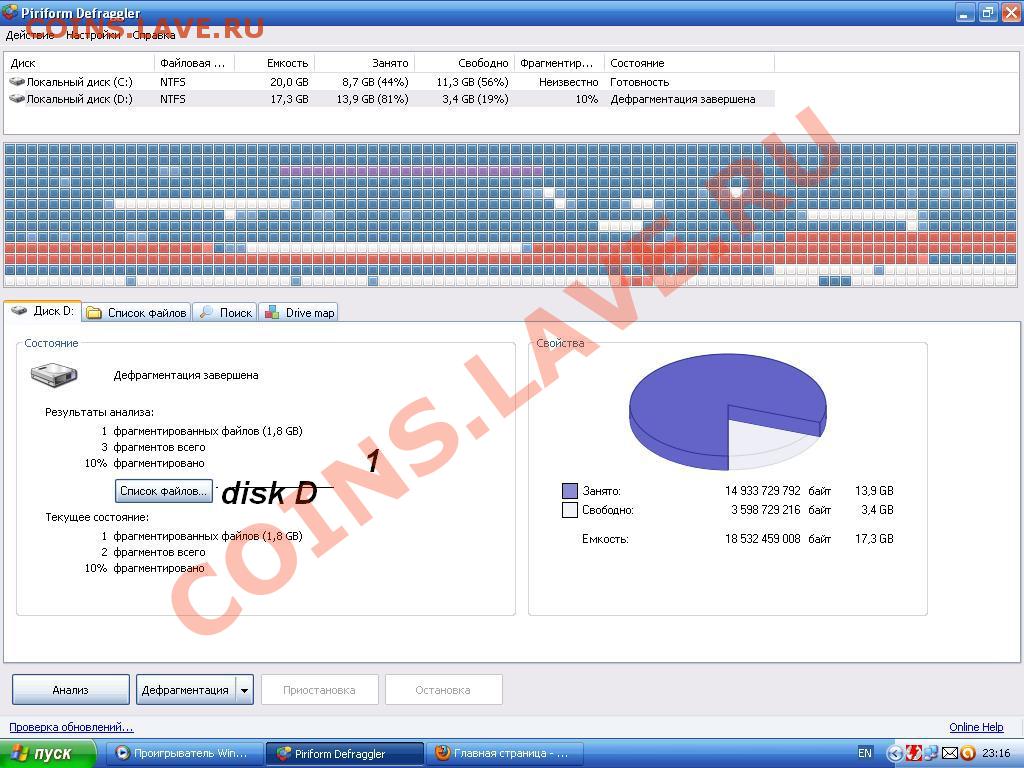Select the Локальный диск (D:) row
Image resolution: width=1024 pixels, height=768 pixels.
pos(389,99)
